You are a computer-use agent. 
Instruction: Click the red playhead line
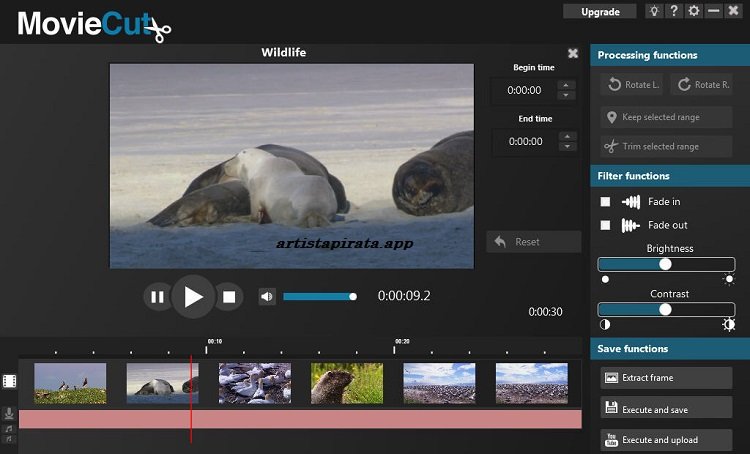pyautogui.click(x=191, y=399)
